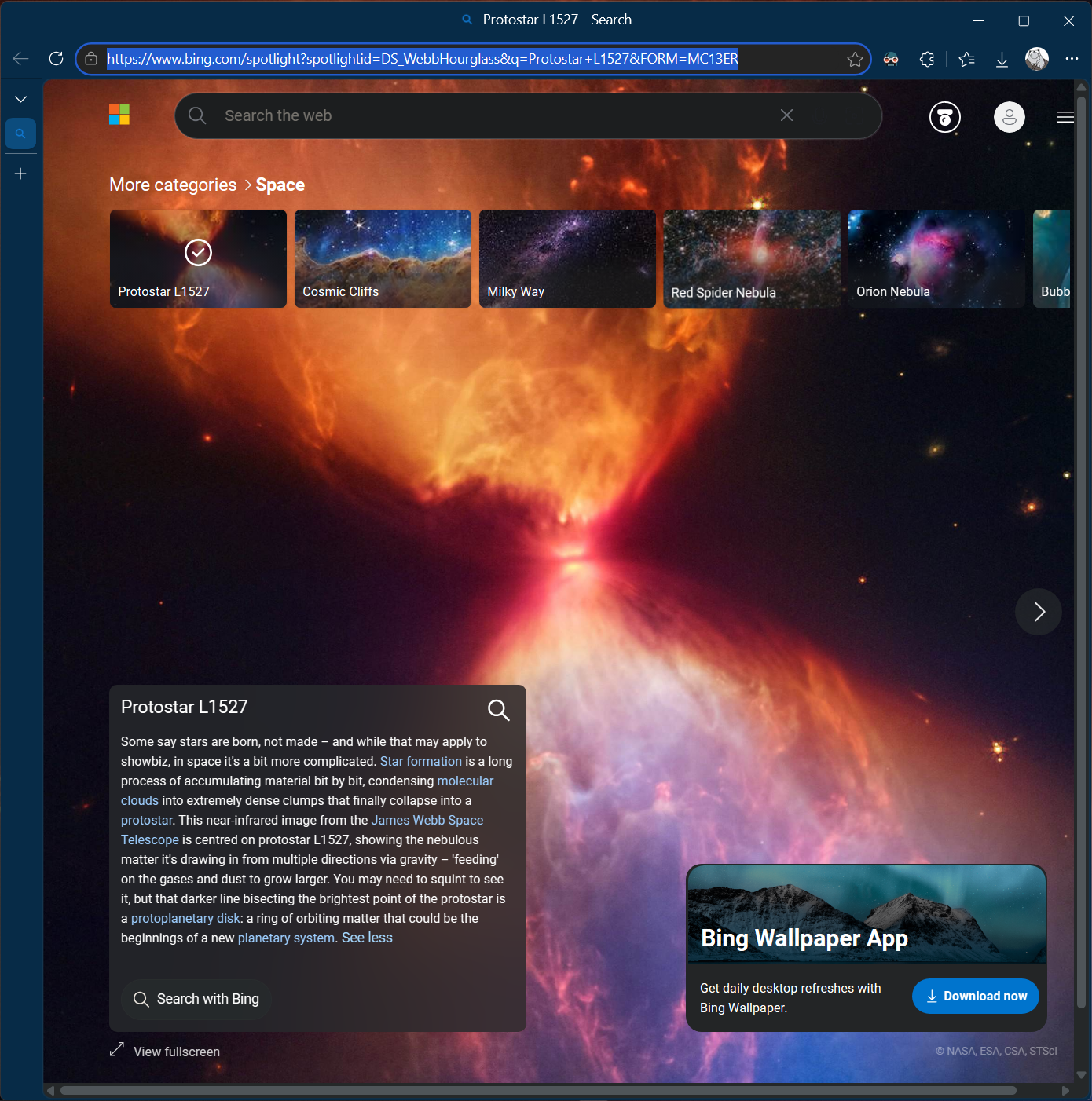Open Settings and more ellipsis menu
Viewport: 1092px width, 1101px height.
tap(1072, 59)
